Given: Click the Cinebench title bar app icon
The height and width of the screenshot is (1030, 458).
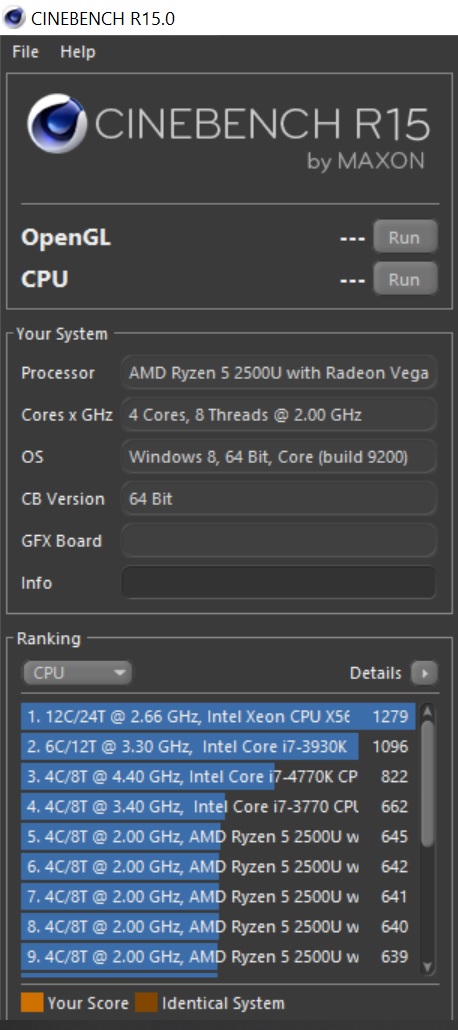Looking at the screenshot, I should pos(14,18).
